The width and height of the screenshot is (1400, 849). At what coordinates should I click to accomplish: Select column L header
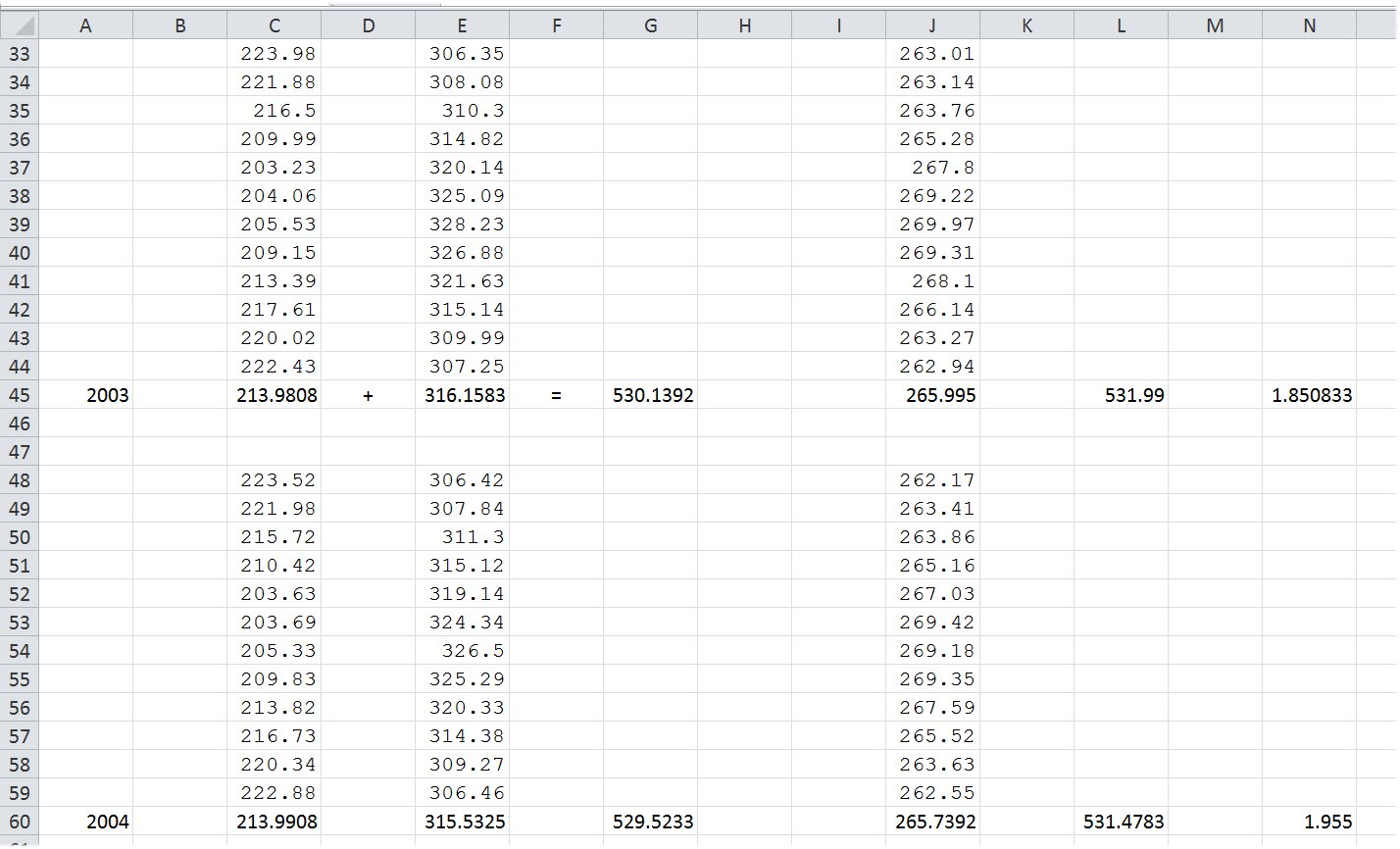pos(1121,25)
